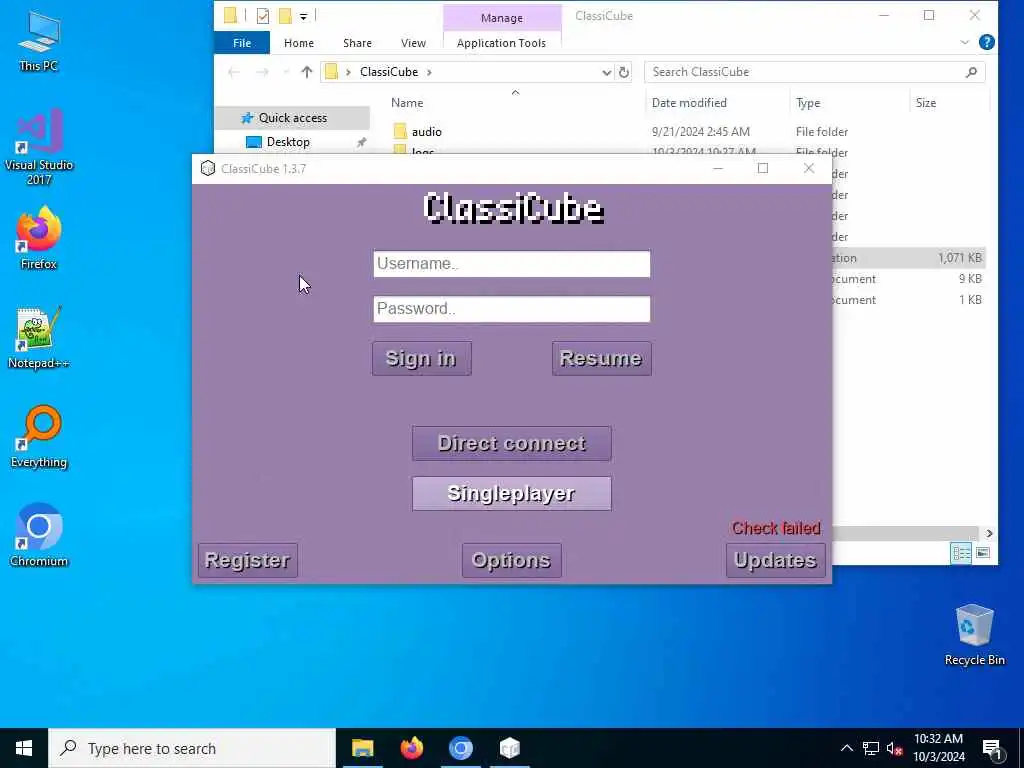Screen dimensions: 1024x768
Task: Click Chromium icon in taskbar
Action: click(x=460, y=748)
